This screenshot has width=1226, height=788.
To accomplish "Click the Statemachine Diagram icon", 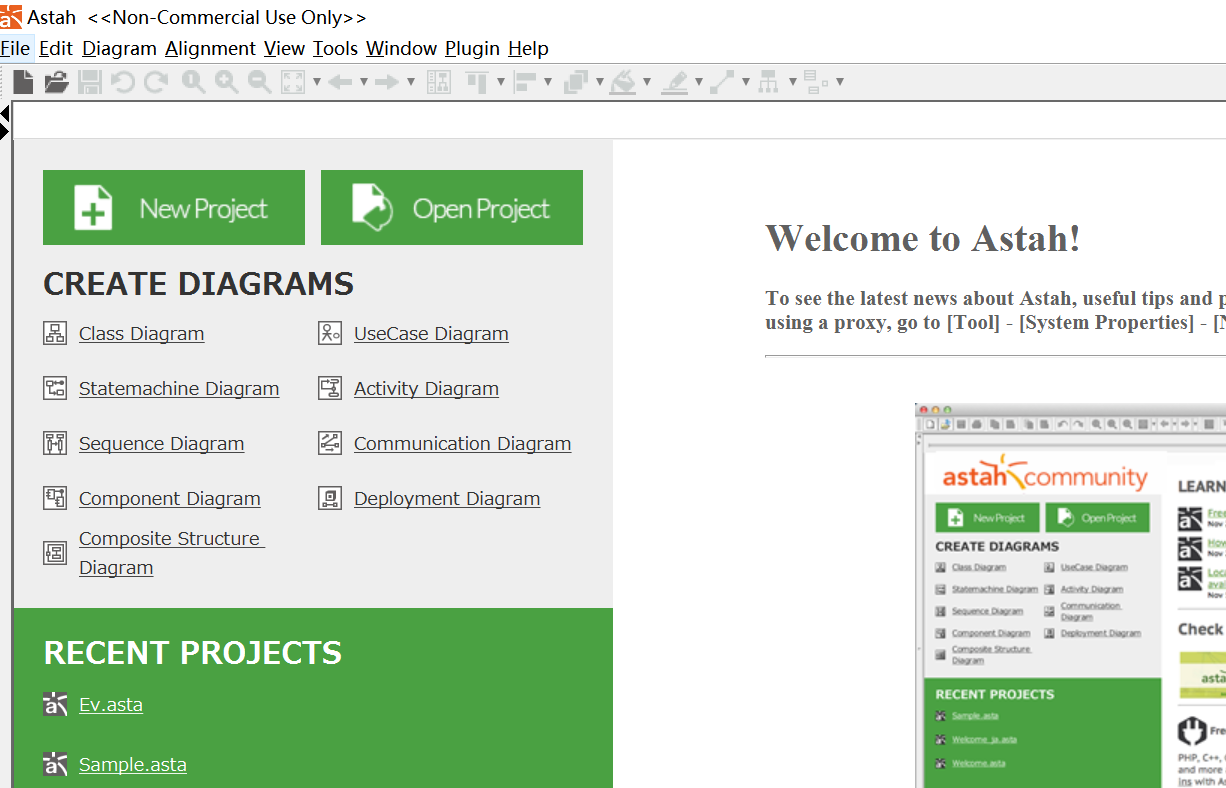I will click(55, 389).
